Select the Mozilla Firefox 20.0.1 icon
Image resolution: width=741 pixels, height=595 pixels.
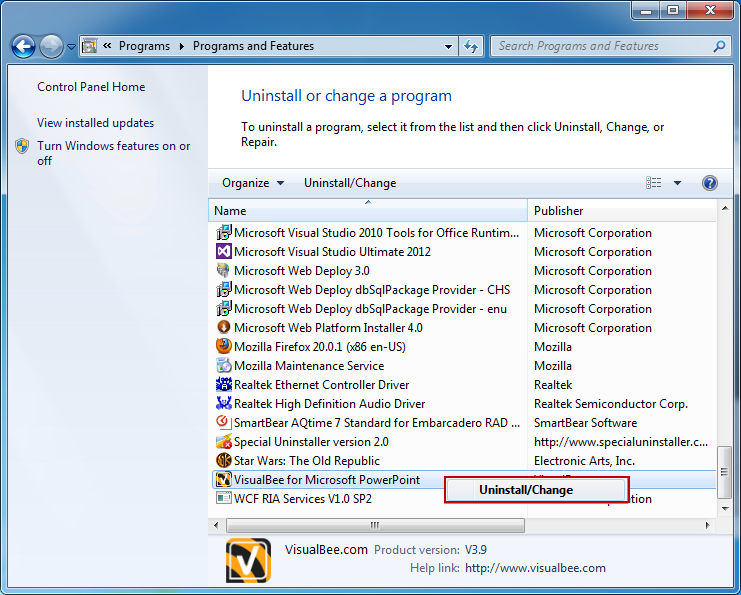click(224, 346)
